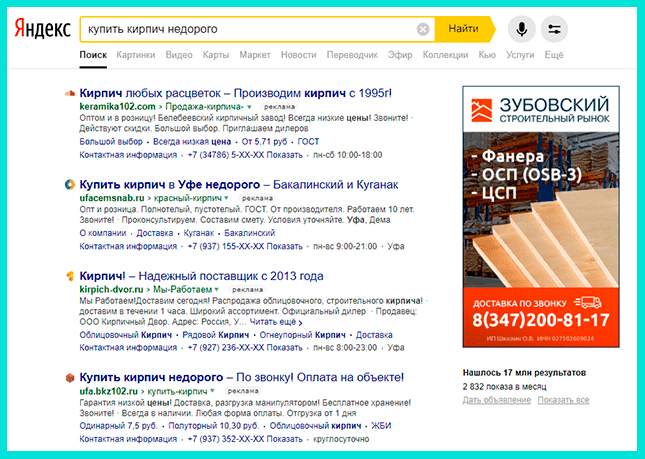Open 'О компании' sitelink
Viewport: 645px width, 459px height.
(103, 233)
